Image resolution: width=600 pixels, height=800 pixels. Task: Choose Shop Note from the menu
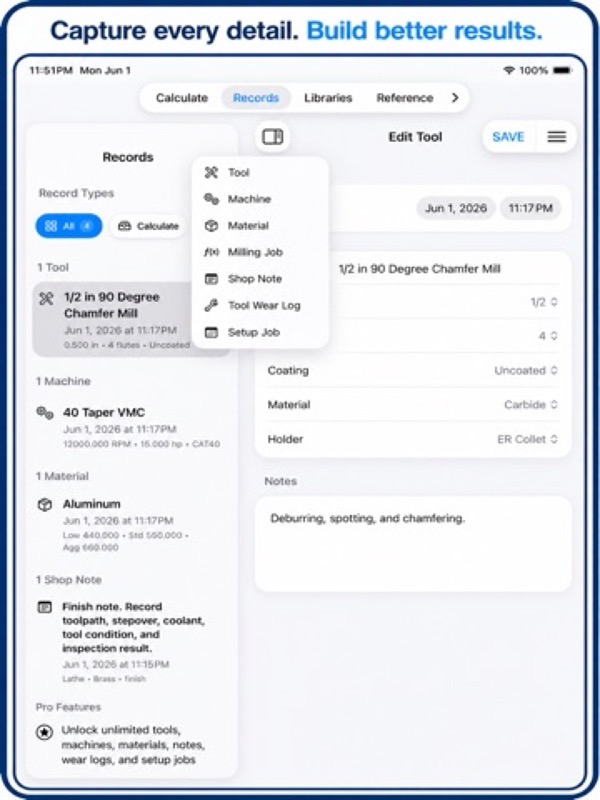[x=260, y=279]
